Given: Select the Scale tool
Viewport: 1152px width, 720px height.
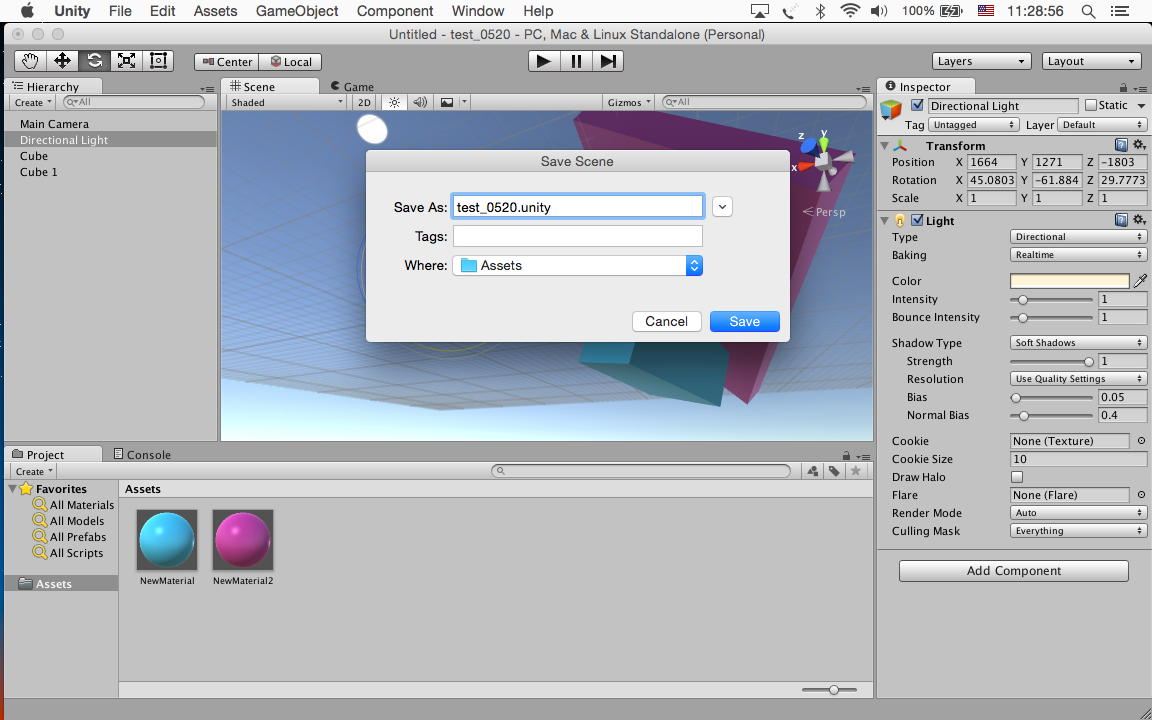Looking at the screenshot, I should pos(126,61).
